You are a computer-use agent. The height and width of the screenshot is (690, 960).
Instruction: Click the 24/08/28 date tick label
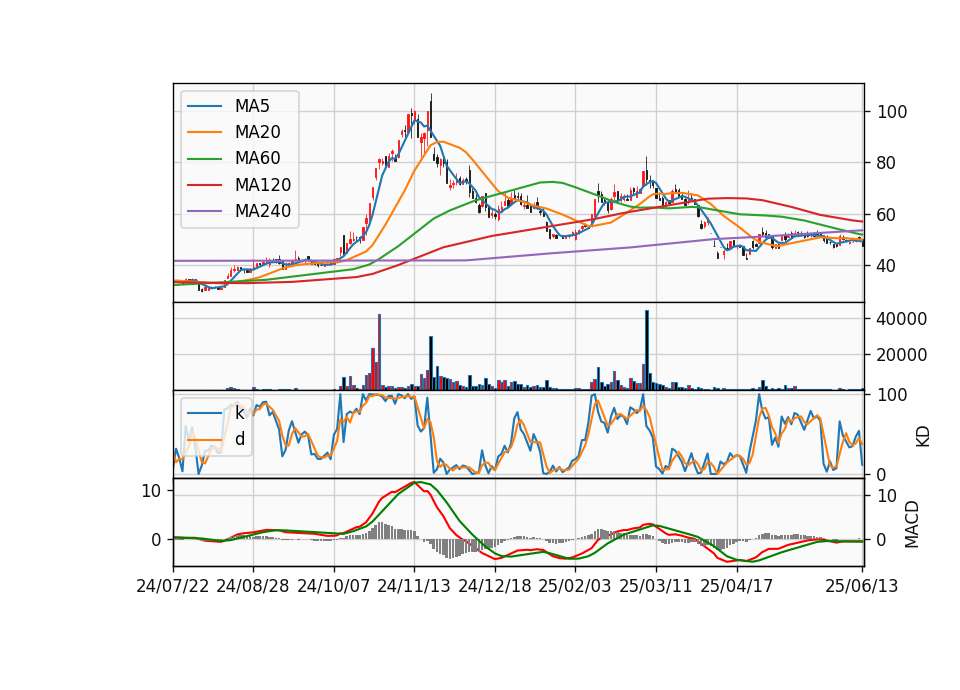pyautogui.click(x=253, y=587)
